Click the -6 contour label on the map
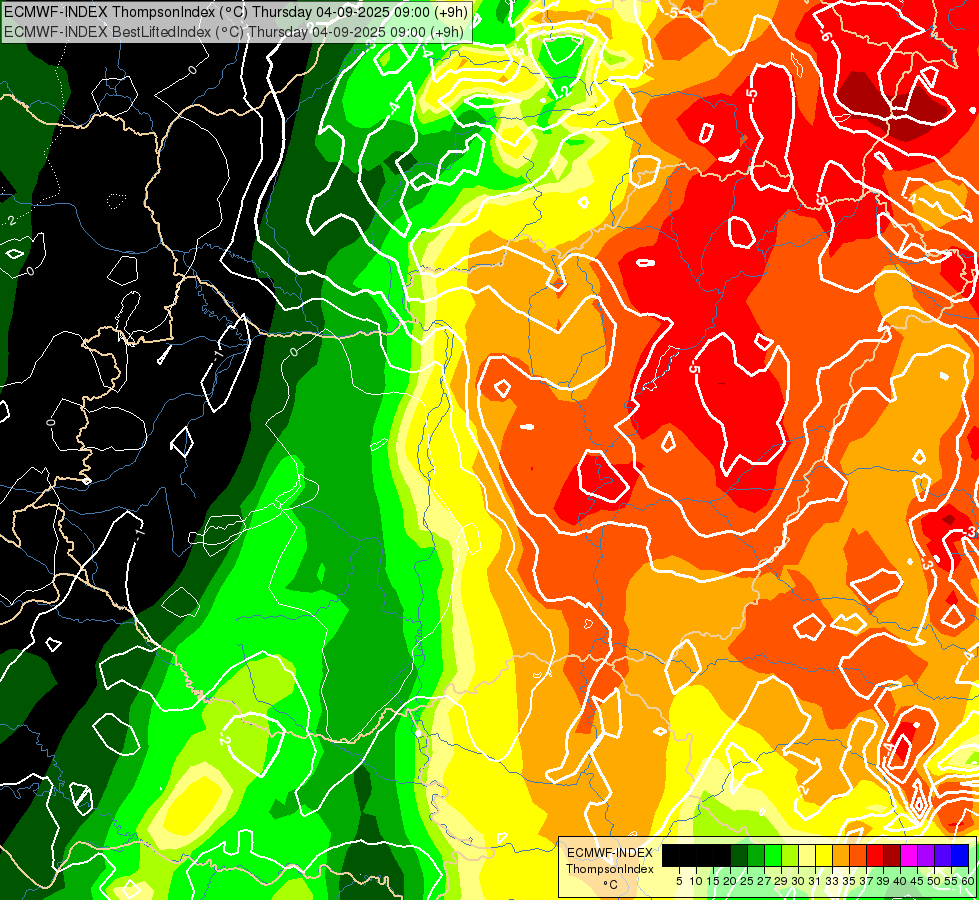The height and width of the screenshot is (900, 979). pyautogui.click(x=825, y=36)
